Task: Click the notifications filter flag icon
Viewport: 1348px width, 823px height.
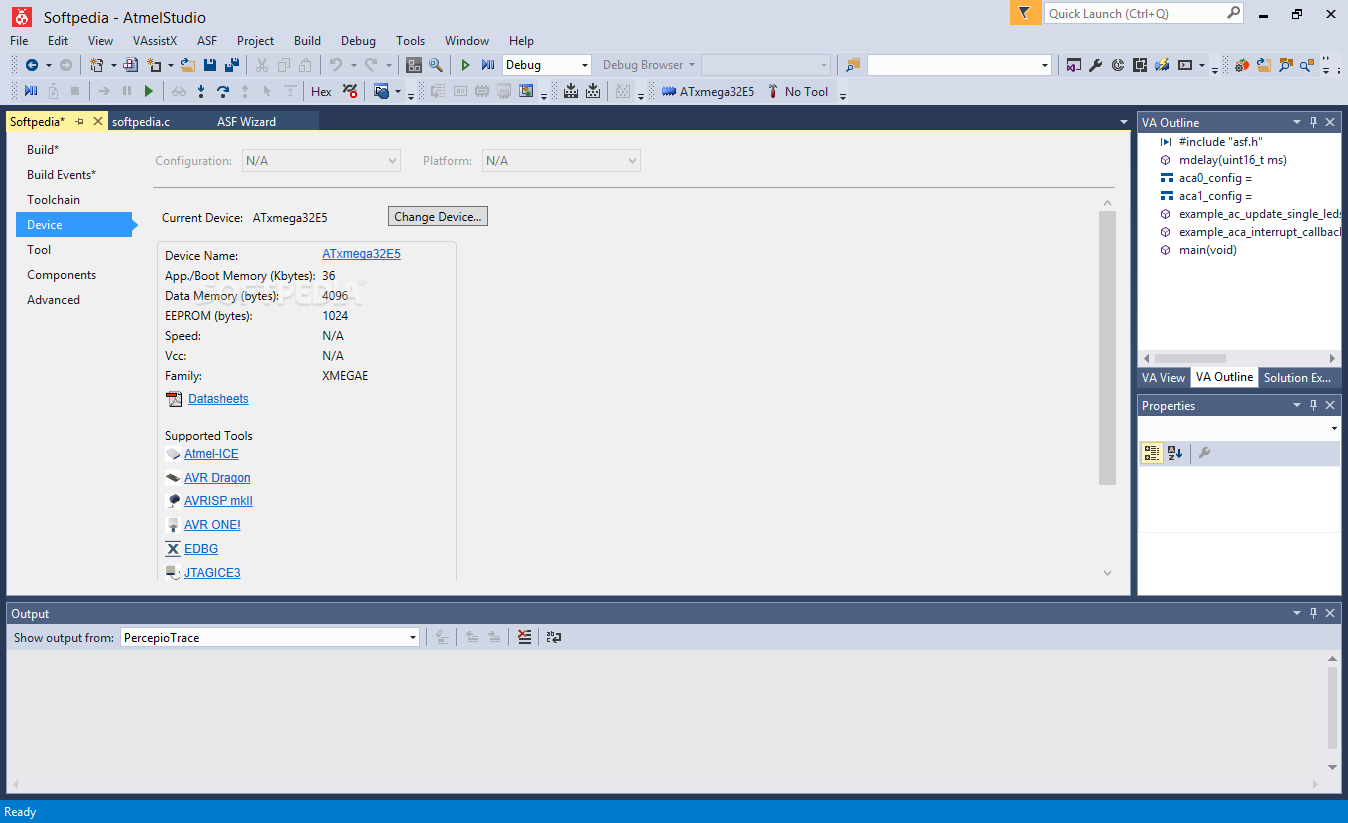Action: [x=1024, y=13]
